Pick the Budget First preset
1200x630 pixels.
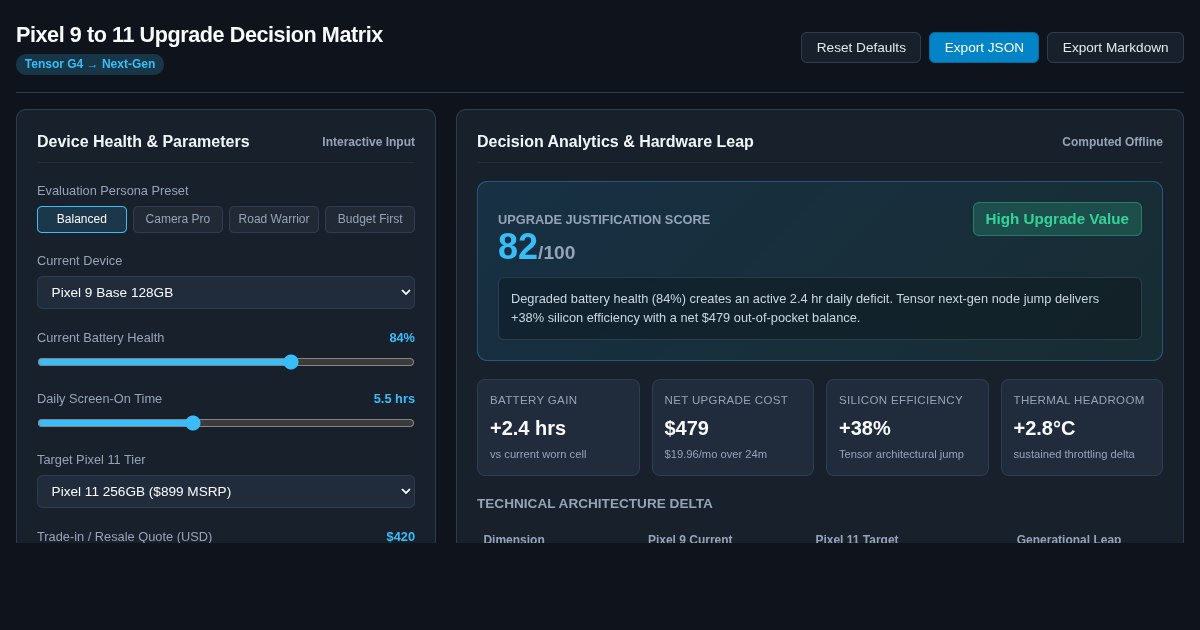(x=370, y=219)
